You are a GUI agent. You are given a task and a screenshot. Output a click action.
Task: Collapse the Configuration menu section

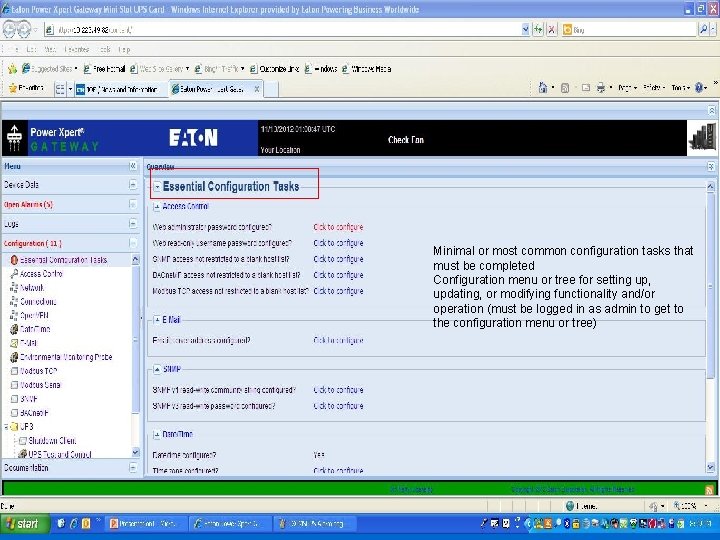[x=133, y=243]
